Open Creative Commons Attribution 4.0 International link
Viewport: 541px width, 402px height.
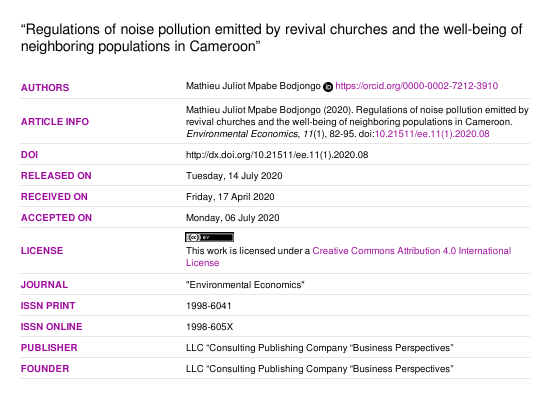tap(412, 251)
